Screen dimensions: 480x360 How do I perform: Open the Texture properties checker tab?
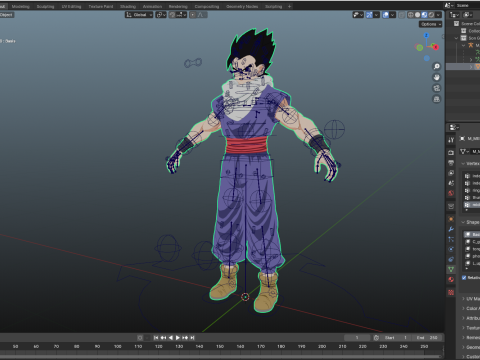coord(451,292)
